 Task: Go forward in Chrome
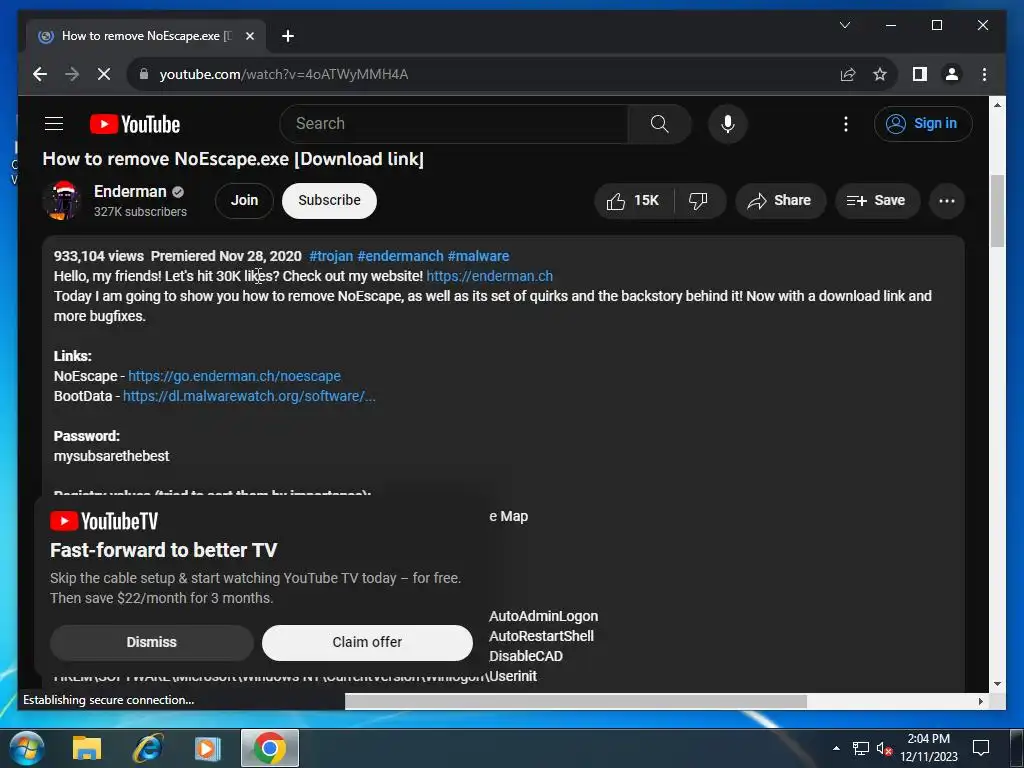(72, 74)
